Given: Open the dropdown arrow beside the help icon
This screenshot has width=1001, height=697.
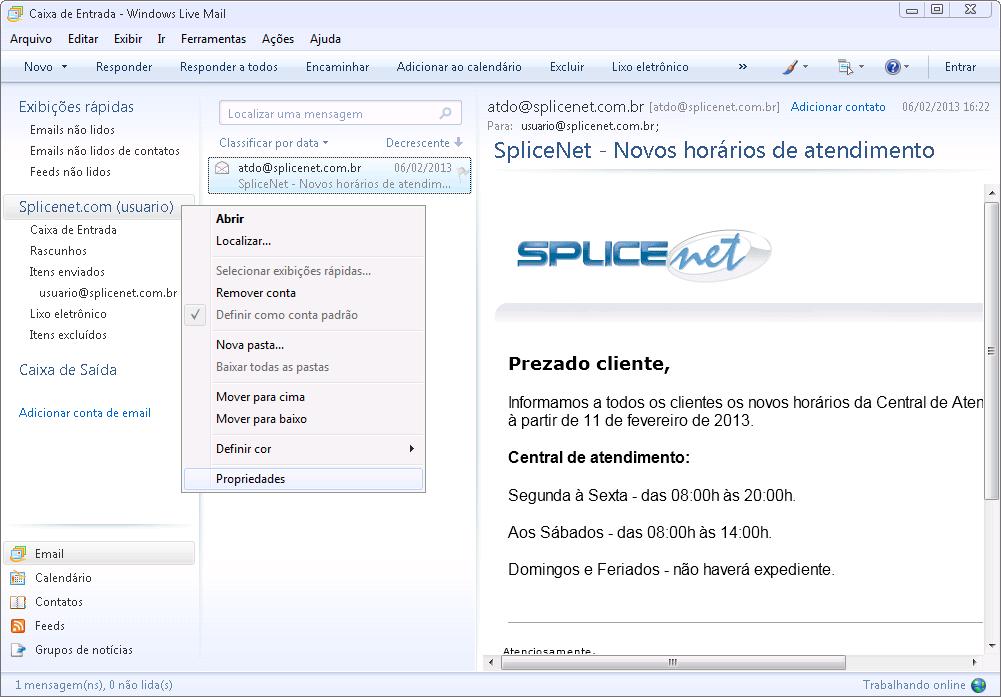Looking at the screenshot, I should coord(906,67).
